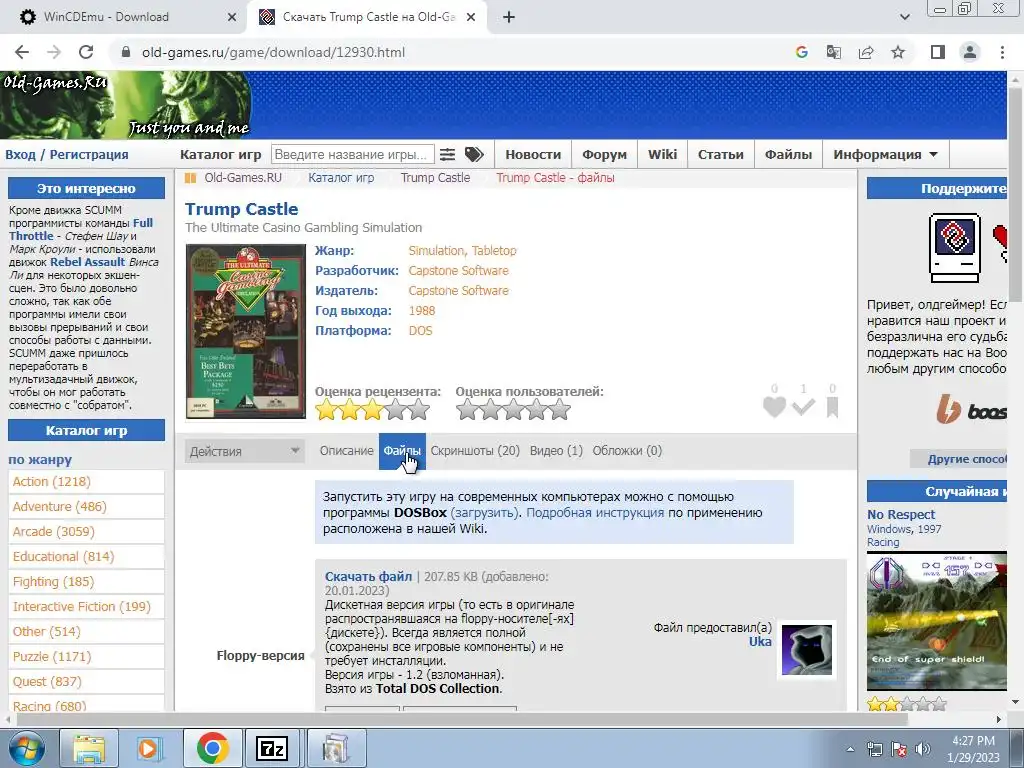
Task: Click the address bar URL
Action: click(273, 52)
